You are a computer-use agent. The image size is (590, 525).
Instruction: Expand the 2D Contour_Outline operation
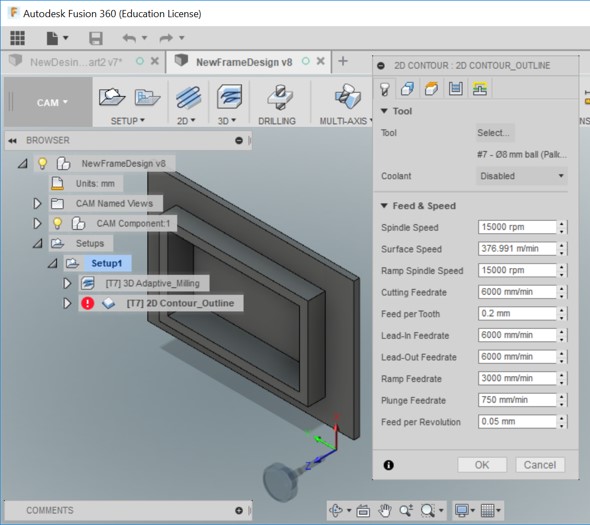pyautogui.click(x=67, y=303)
